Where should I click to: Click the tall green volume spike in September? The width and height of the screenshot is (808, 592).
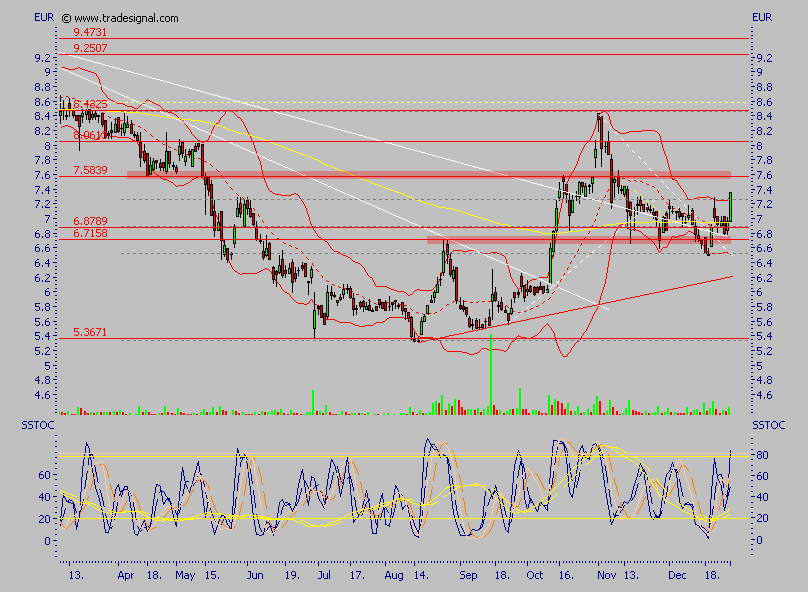click(491, 375)
